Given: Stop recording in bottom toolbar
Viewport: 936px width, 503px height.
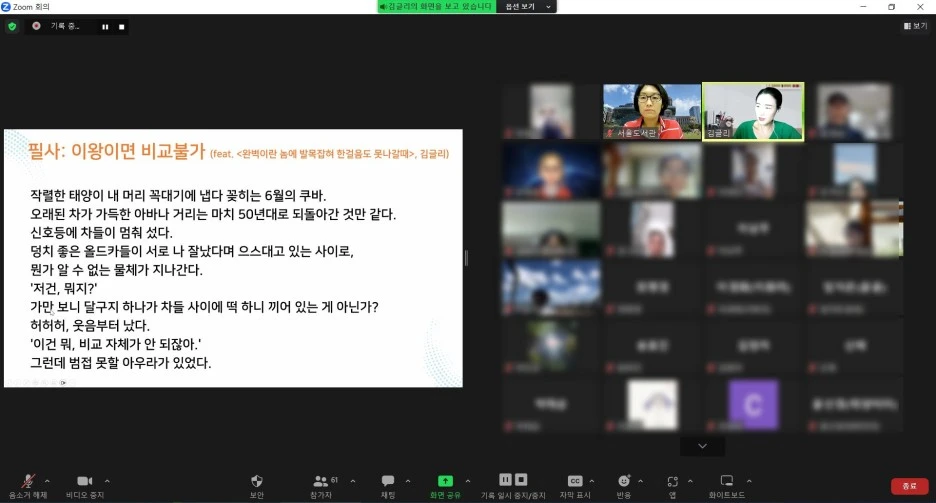Looking at the screenshot, I should 521,479.
